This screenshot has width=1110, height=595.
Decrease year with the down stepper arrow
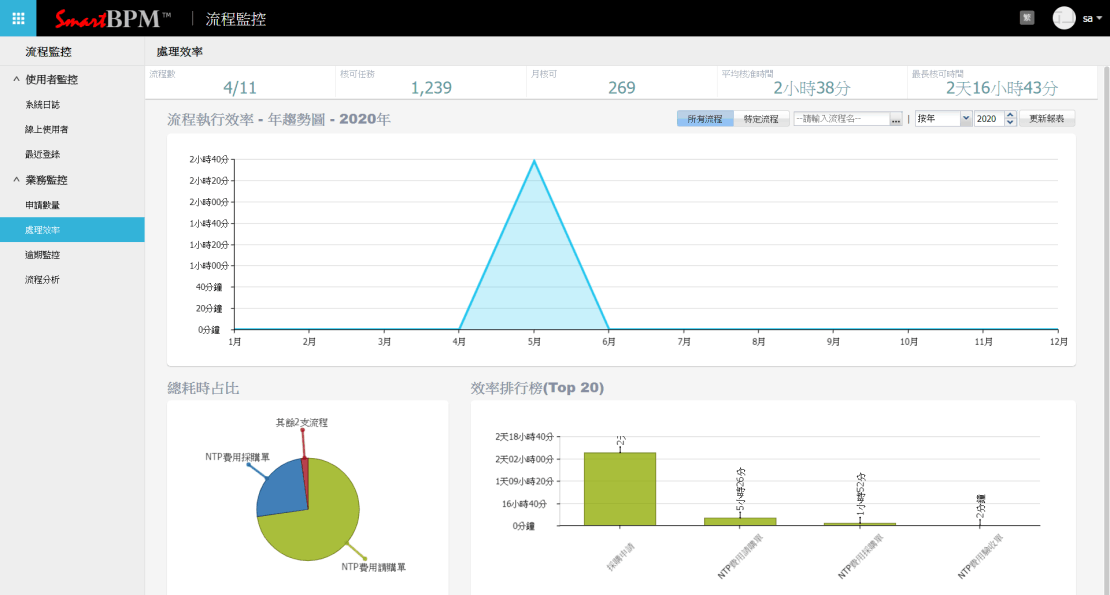[1010, 122]
